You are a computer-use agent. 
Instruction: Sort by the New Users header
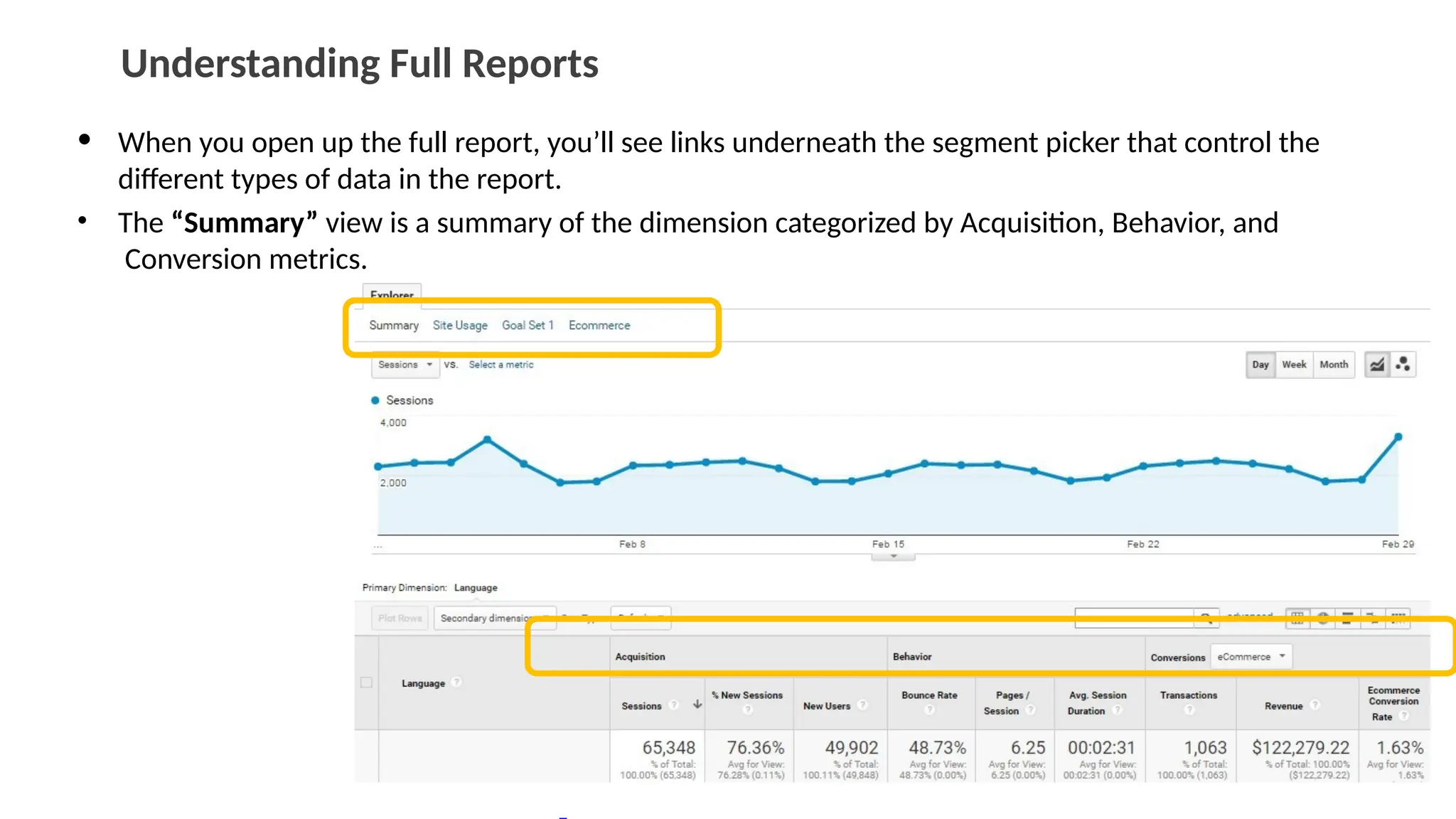[x=827, y=706]
